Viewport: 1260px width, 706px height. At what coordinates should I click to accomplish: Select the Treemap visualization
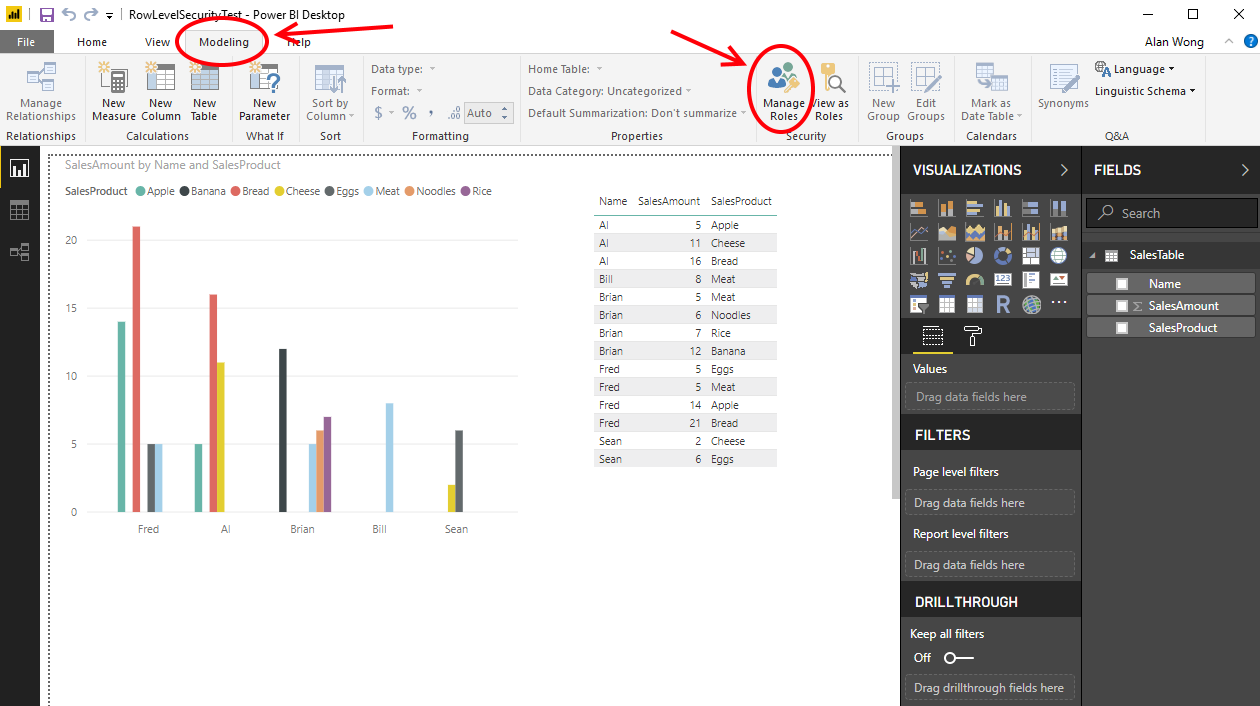1031,256
